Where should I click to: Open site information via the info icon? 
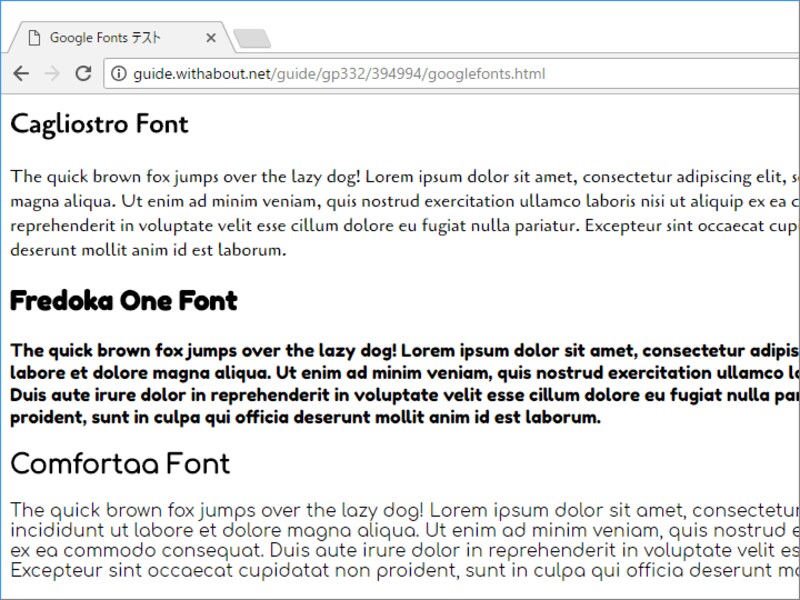[119, 72]
